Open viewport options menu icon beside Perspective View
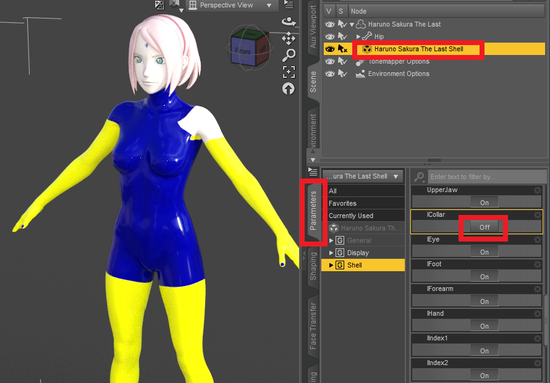Screen dimensions: 550x383 (x=288, y=5)
